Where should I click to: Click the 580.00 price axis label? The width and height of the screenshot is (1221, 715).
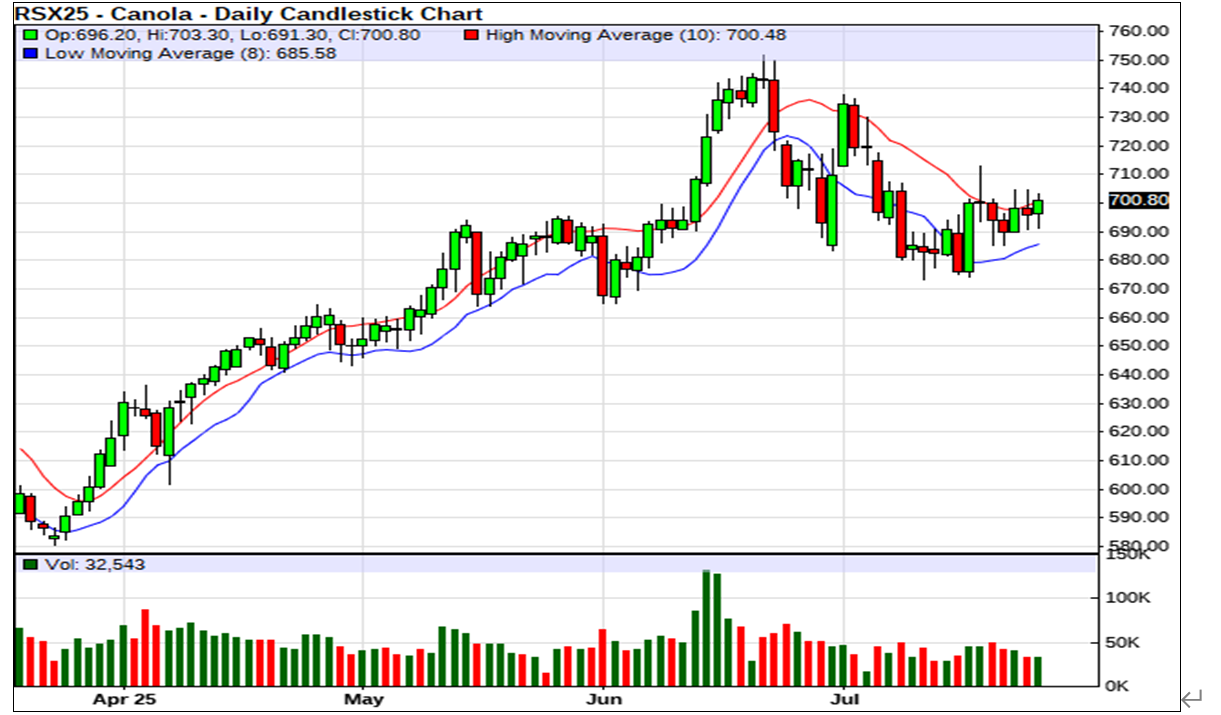1139,545
